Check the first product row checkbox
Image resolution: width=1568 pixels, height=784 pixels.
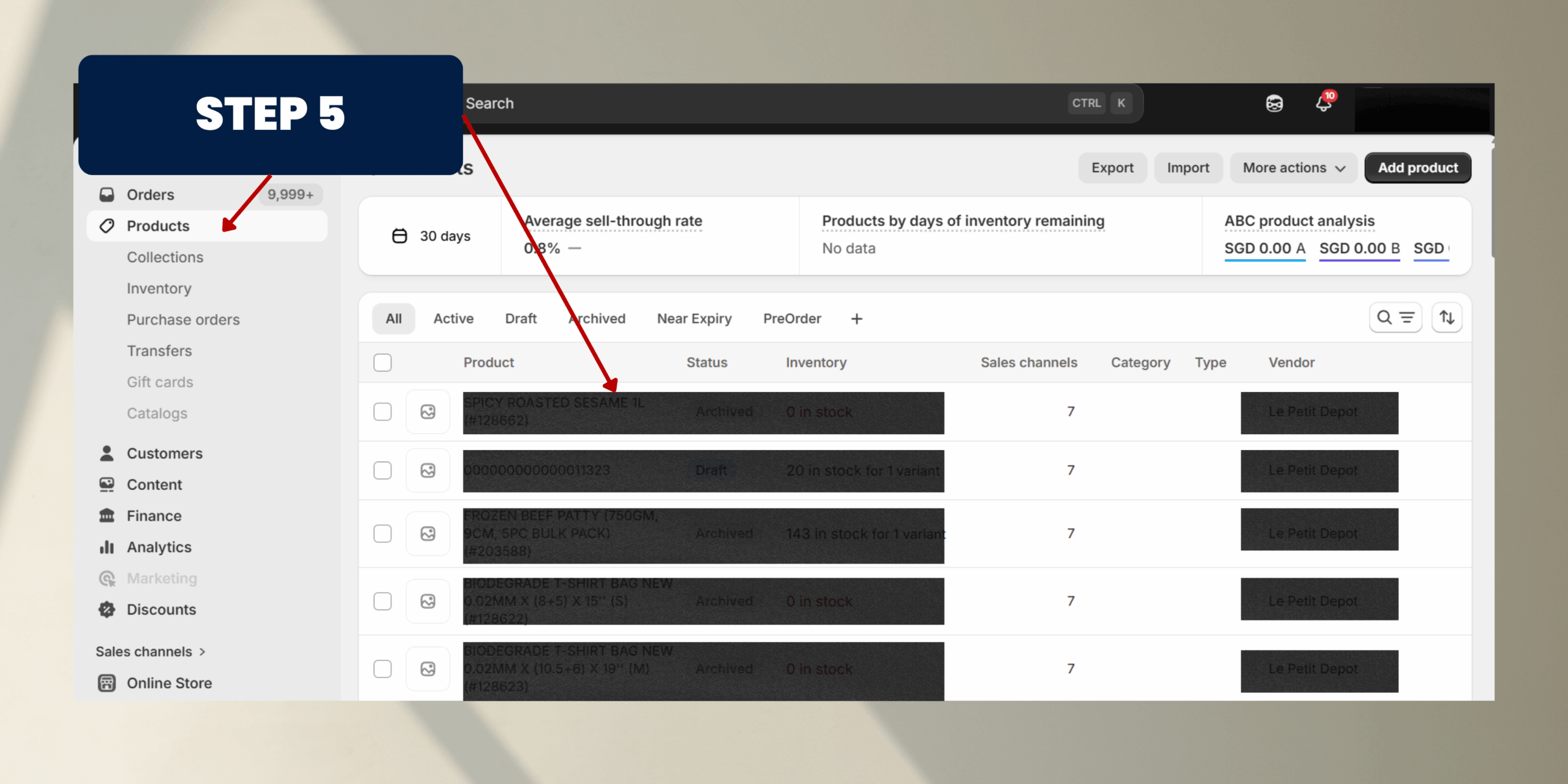[x=383, y=412]
